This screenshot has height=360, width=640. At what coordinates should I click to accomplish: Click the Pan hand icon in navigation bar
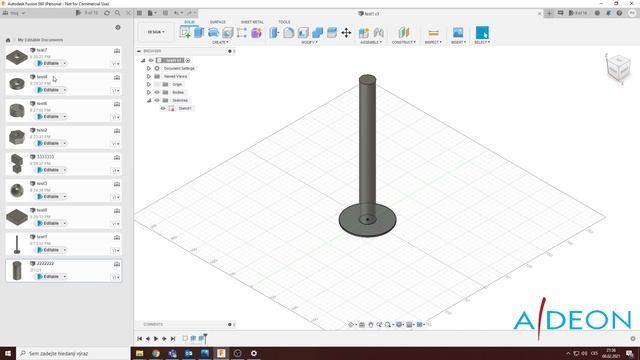coord(371,324)
